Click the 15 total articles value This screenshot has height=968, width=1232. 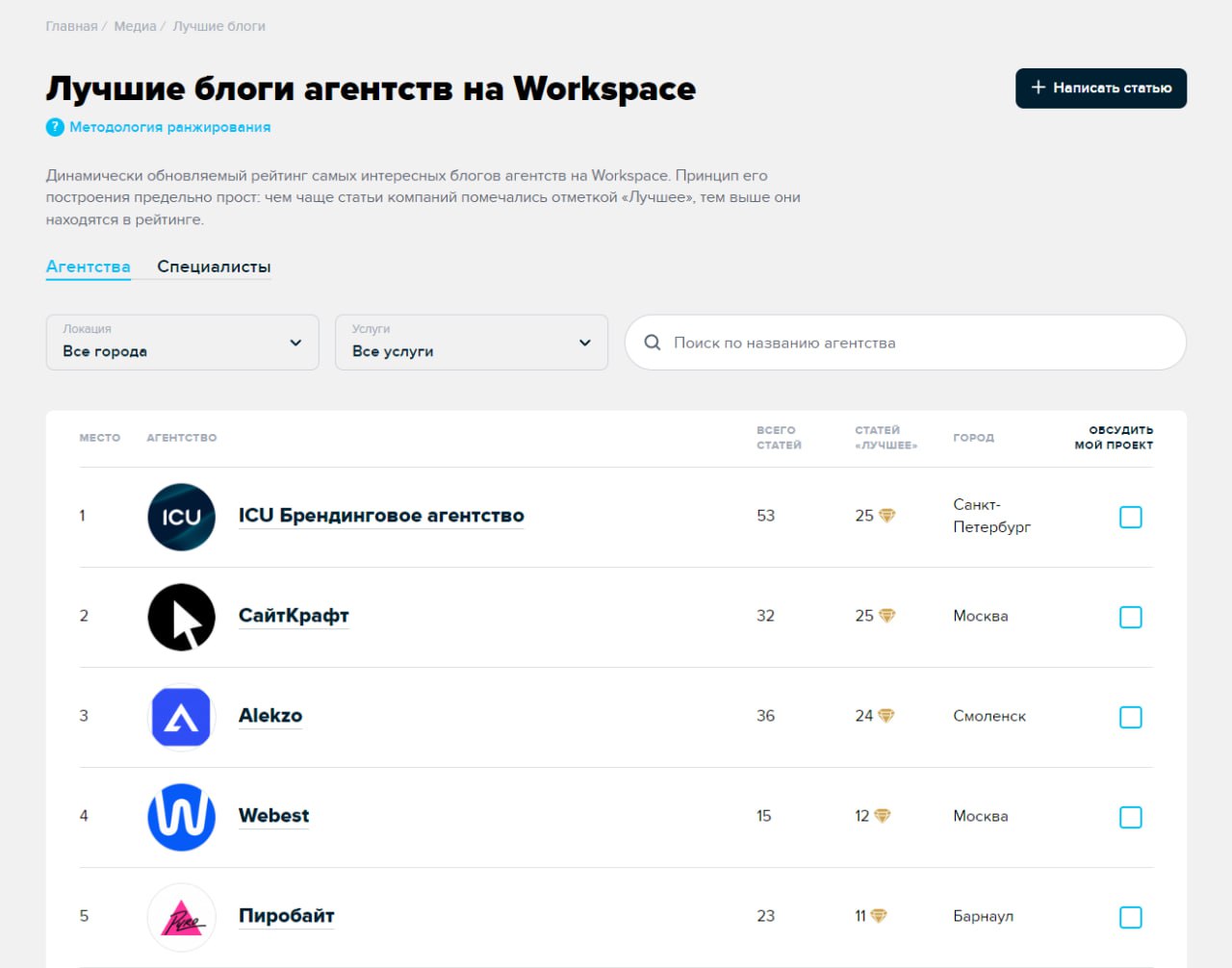click(x=764, y=816)
